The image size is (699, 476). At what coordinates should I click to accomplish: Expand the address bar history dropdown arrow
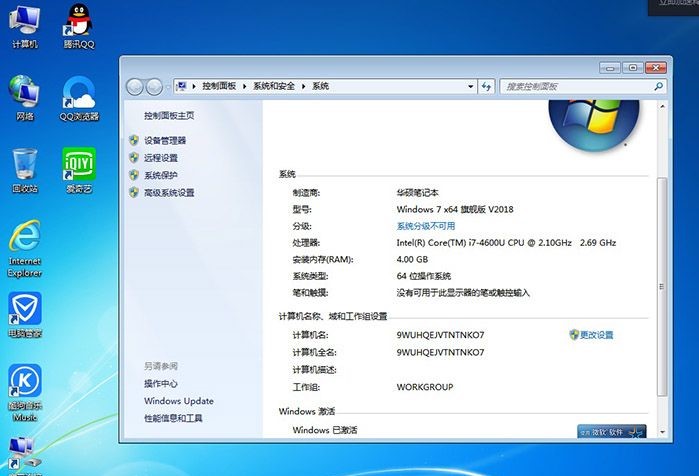pyautogui.click(x=470, y=87)
